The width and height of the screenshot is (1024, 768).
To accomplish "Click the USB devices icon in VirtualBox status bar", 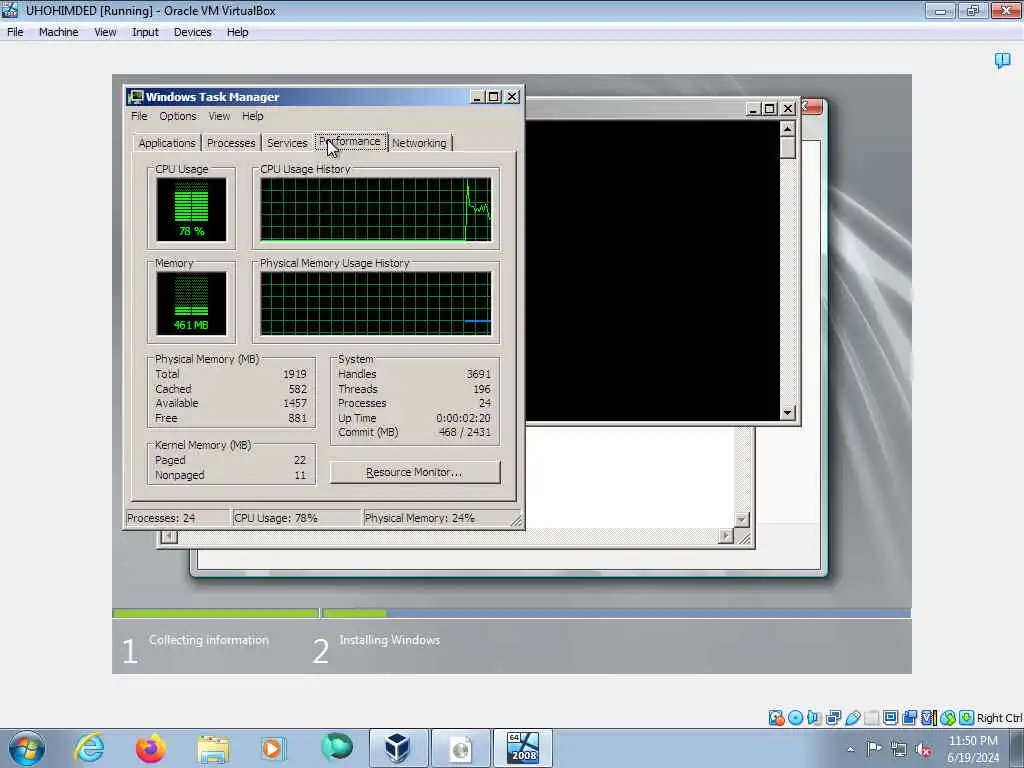I will point(852,718).
